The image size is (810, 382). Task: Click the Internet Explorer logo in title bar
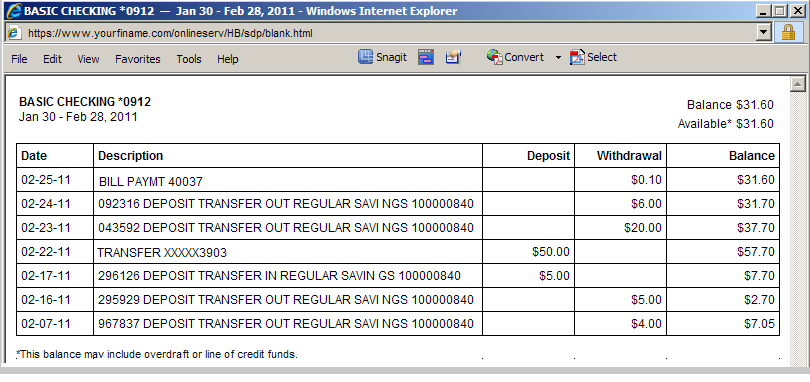coord(13,10)
